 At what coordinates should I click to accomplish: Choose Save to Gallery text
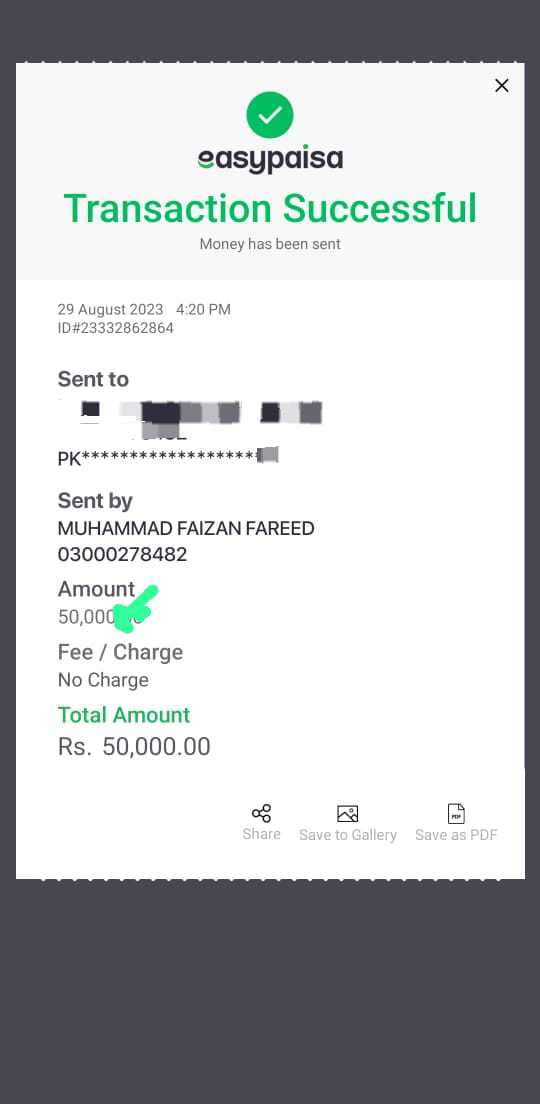(x=348, y=835)
